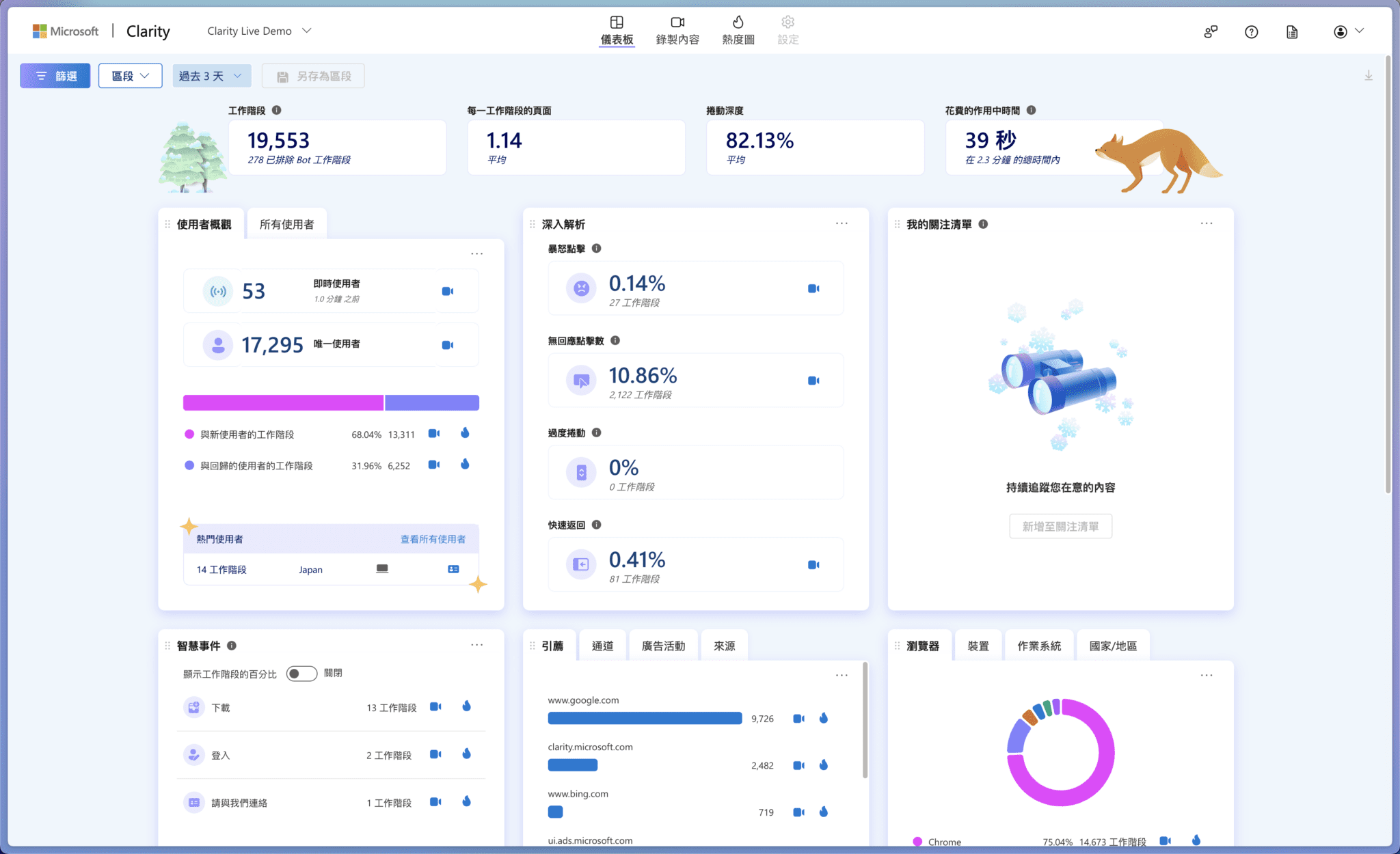Expand the 區段 segment dropdown
Screen dimensions: 1400x854
(130, 75)
